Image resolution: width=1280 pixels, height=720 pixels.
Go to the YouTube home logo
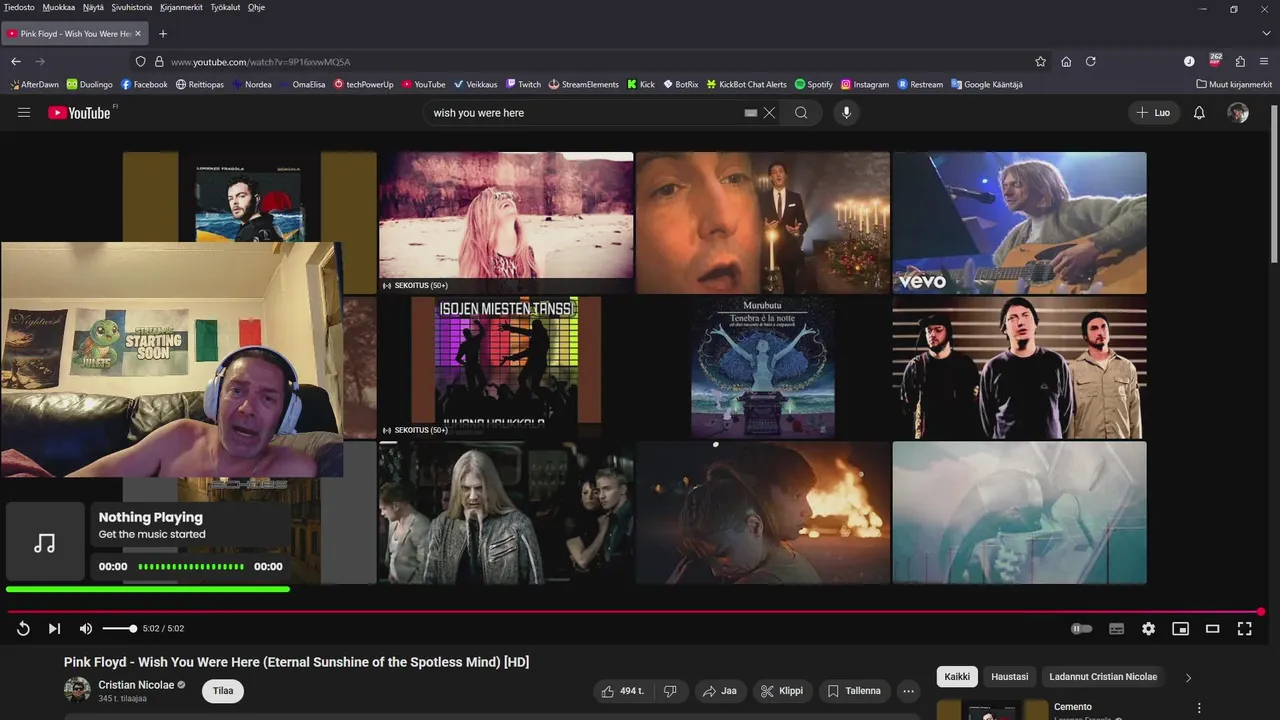click(80, 113)
